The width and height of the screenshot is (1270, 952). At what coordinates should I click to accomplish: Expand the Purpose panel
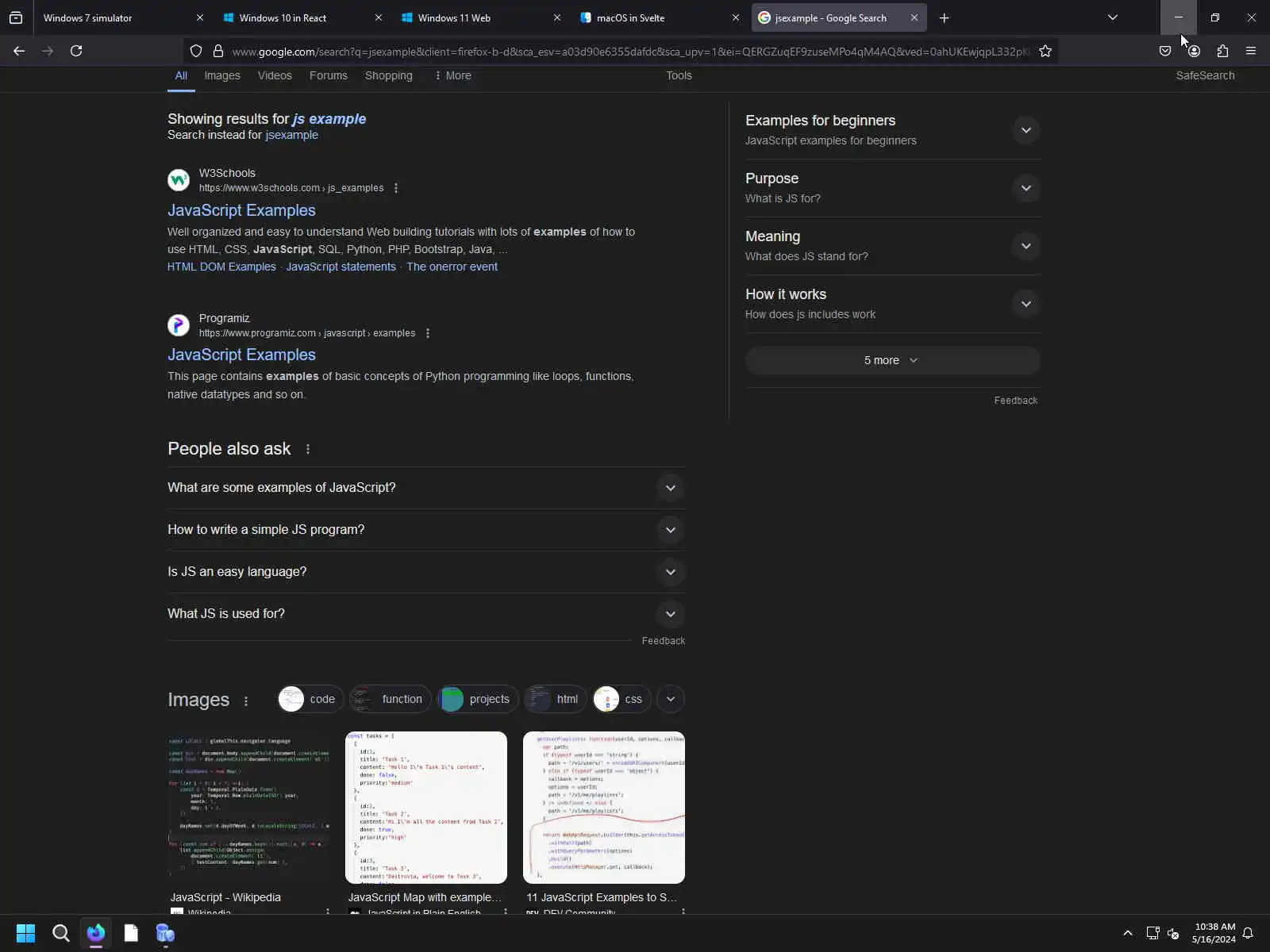892,188
